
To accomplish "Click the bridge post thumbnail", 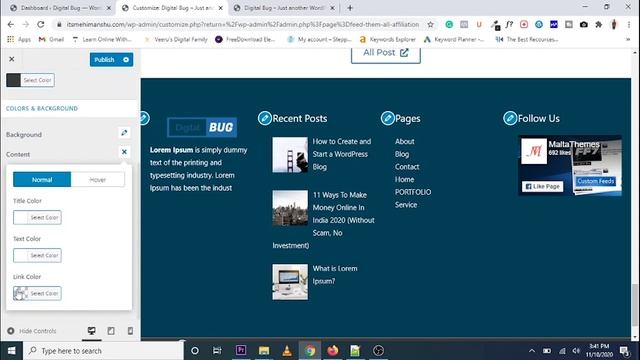I will pos(290,155).
